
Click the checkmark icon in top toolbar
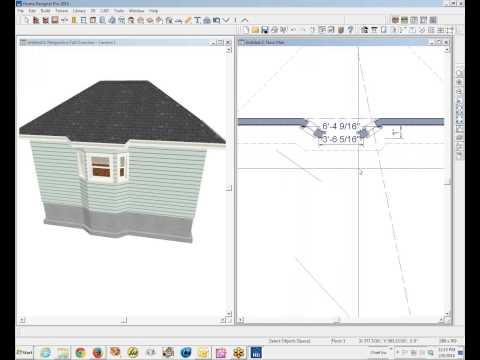[x=226, y=20]
